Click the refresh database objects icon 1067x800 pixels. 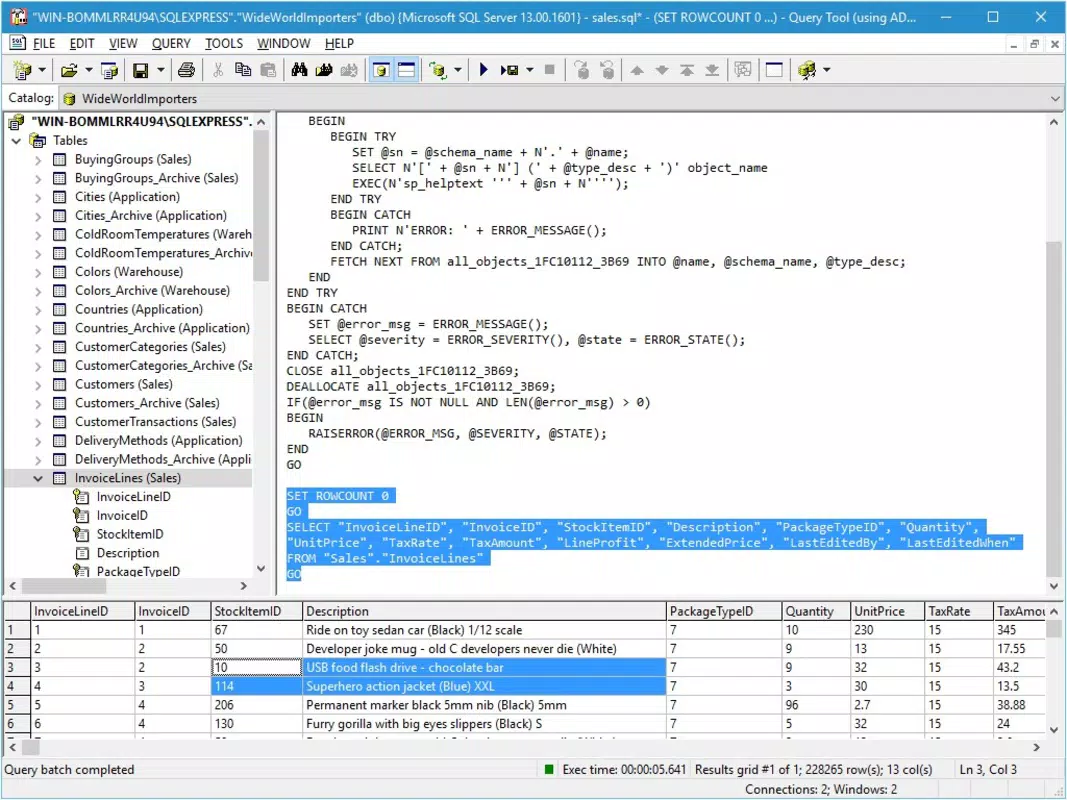438,70
